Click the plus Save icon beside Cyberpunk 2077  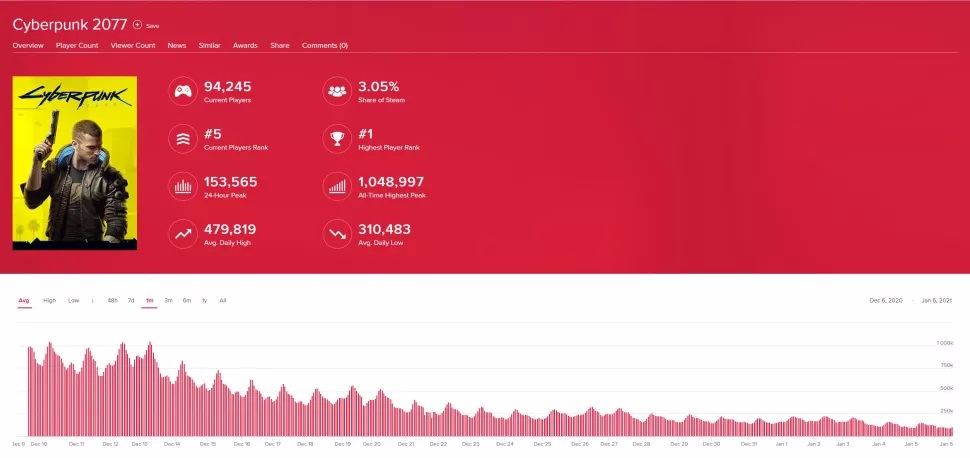coord(137,25)
